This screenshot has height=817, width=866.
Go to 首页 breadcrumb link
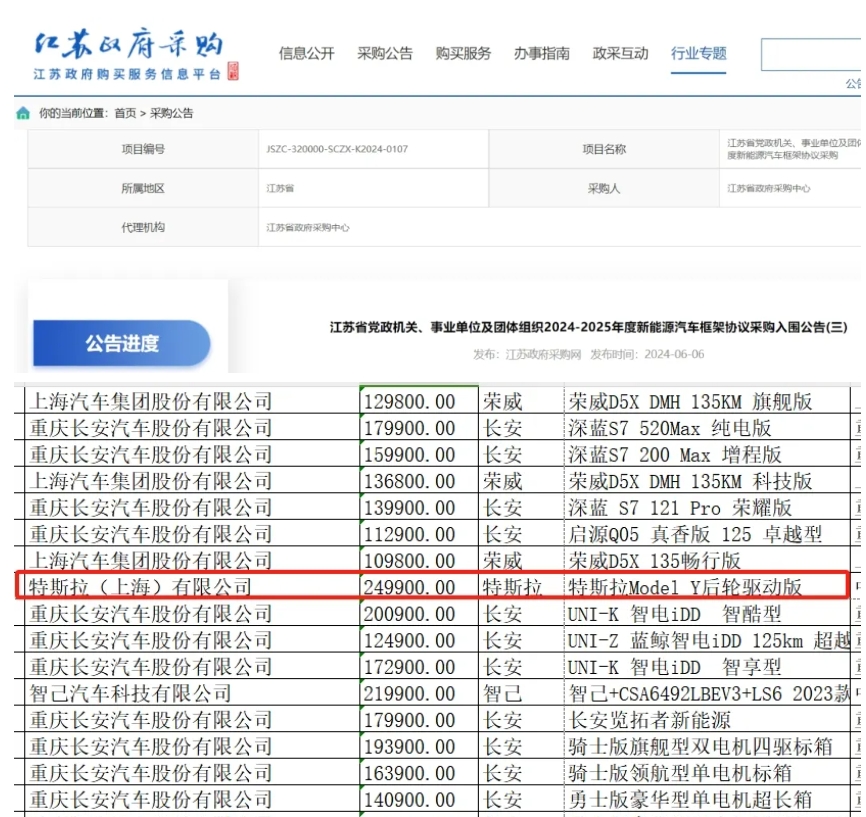125,113
